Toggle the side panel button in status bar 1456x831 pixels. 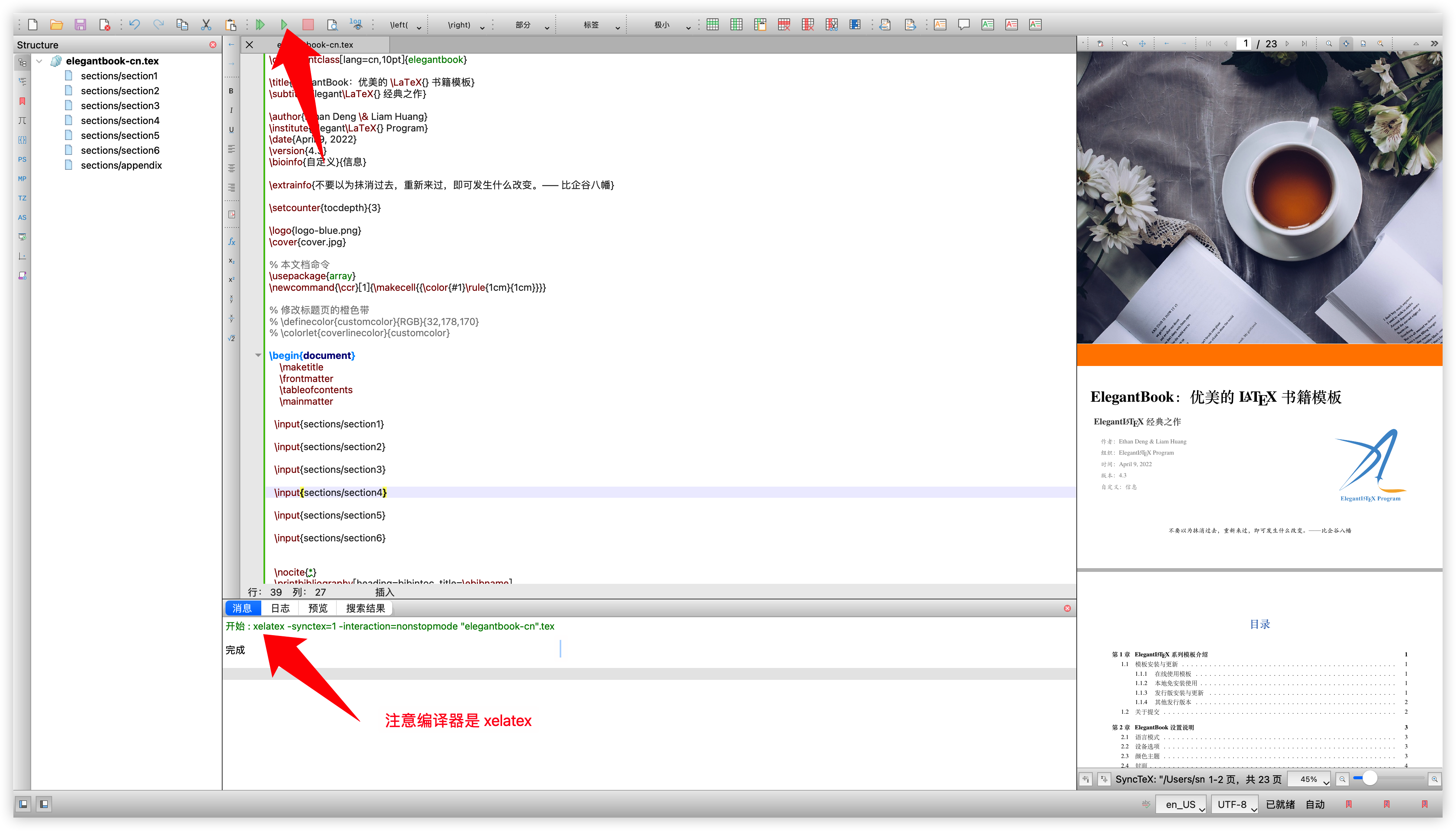[23, 804]
